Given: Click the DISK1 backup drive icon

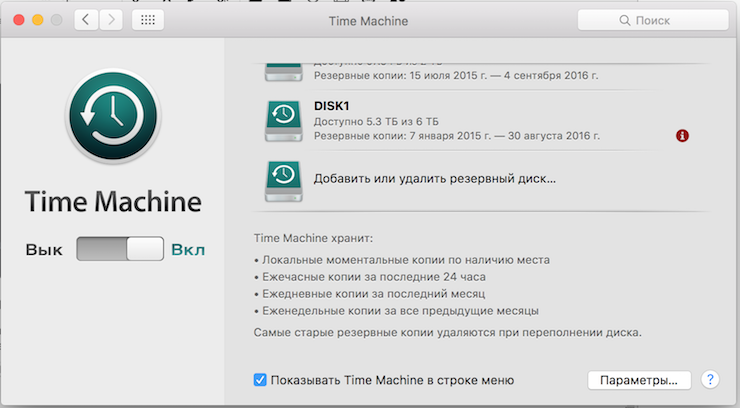Looking at the screenshot, I should click(x=284, y=121).
